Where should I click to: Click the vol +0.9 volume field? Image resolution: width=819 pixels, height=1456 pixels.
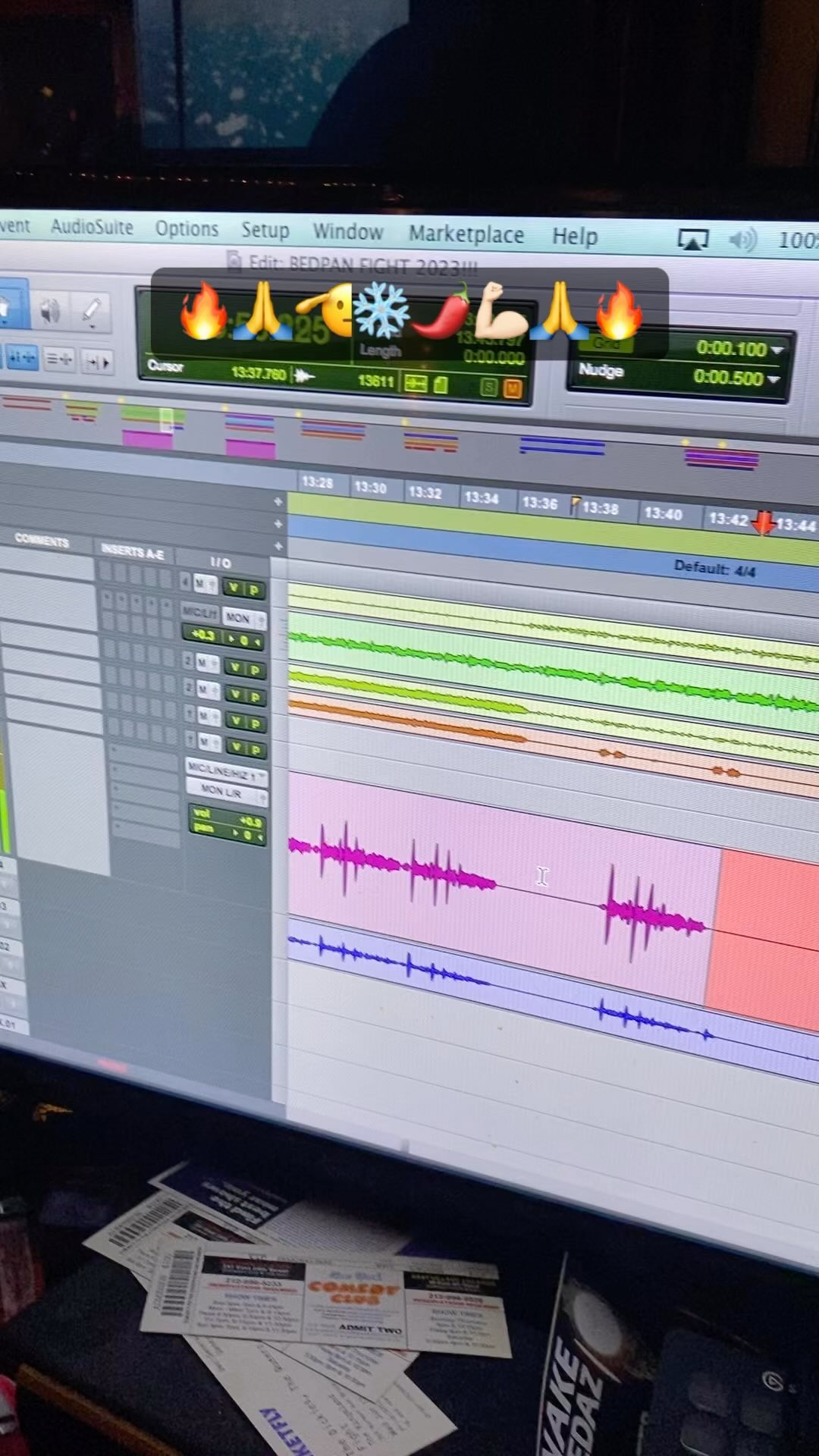tap(227, 817)
